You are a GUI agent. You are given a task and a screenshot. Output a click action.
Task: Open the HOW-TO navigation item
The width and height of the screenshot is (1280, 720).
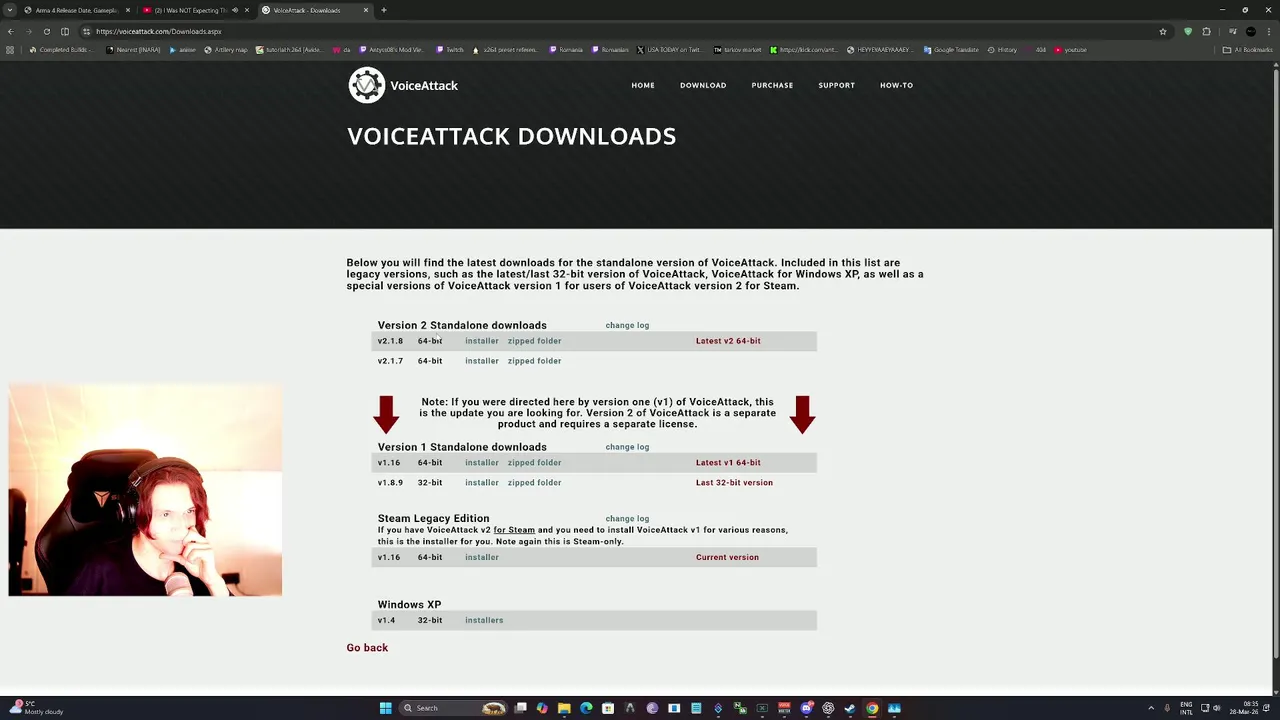pos(896,85)
